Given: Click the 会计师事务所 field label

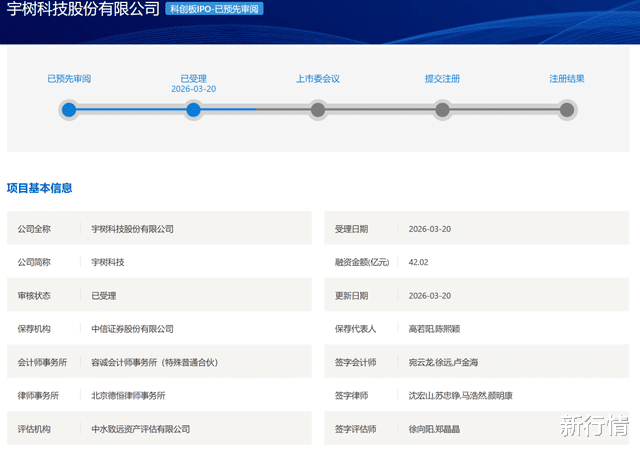Looking at the screenshot, I should point(42,362).
